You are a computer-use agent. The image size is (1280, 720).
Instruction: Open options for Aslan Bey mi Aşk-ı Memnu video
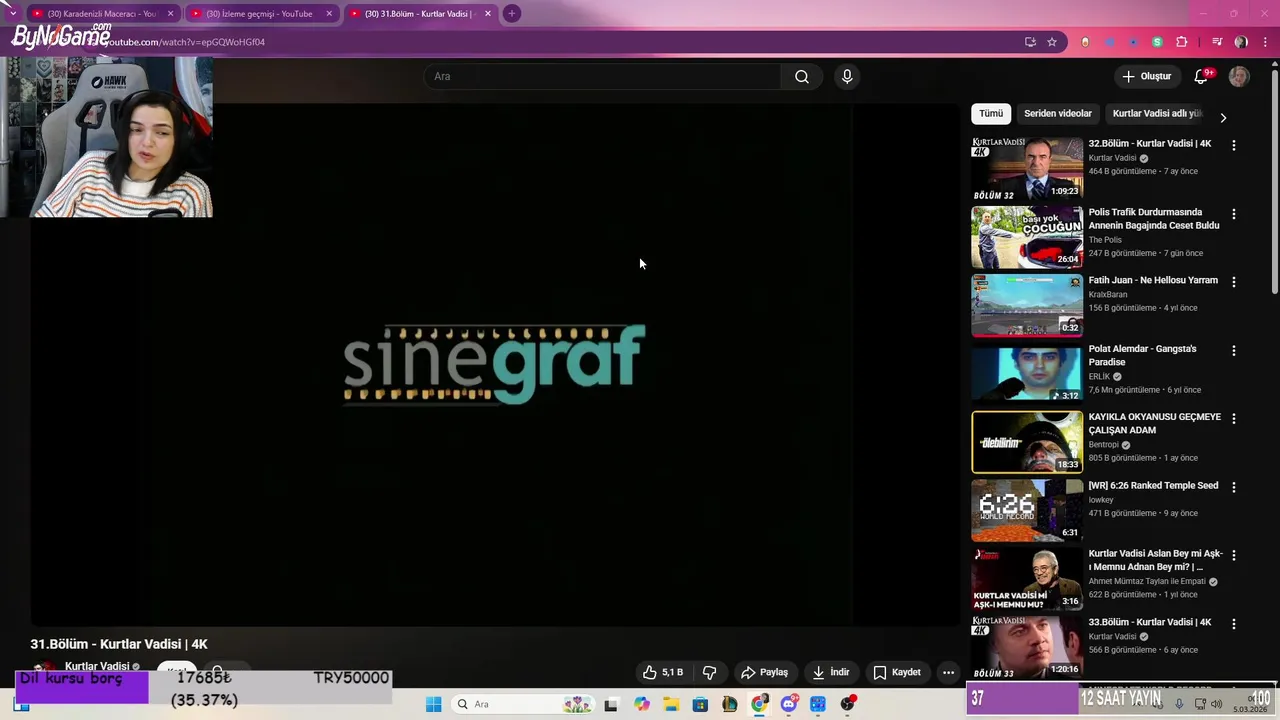tap(1233, 555)
